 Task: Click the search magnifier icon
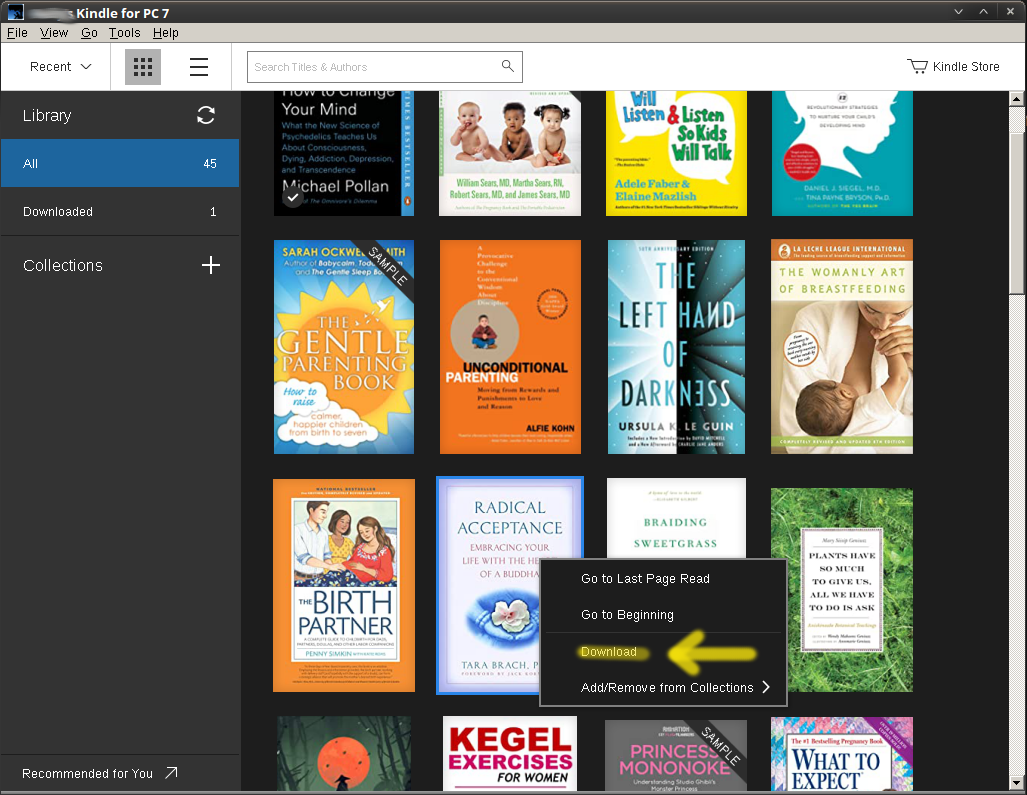[x=508, y=65]
